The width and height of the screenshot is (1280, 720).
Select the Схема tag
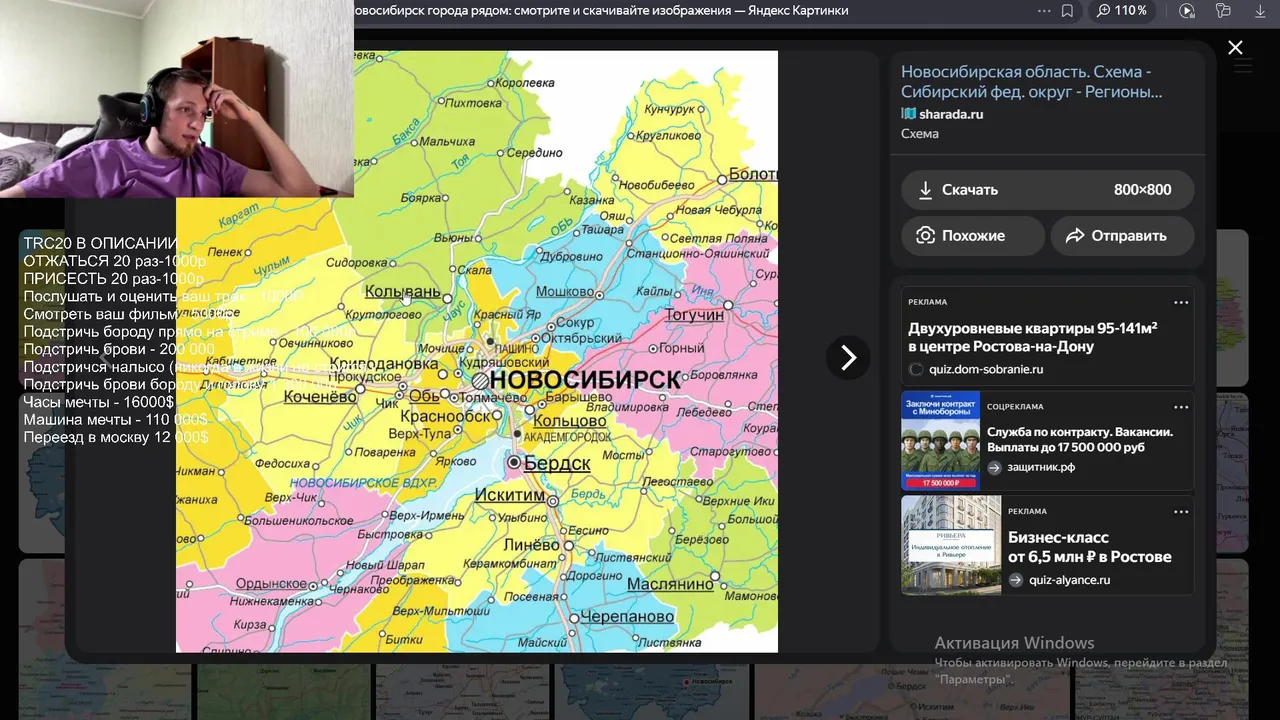[x=920, y=134]
